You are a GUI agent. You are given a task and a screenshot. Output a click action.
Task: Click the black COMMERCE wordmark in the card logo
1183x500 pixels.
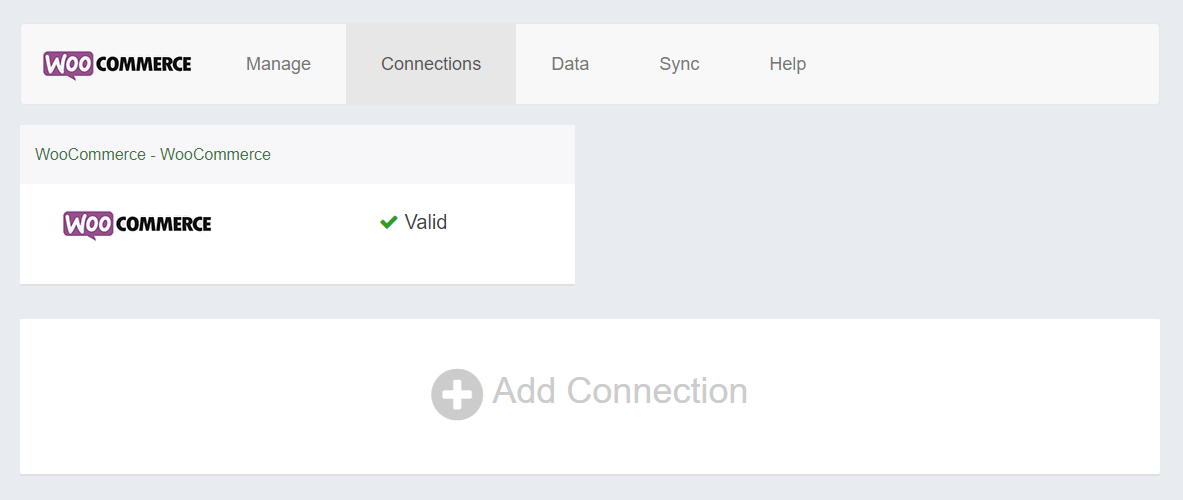pyautogui.click(x=164, y=225)
